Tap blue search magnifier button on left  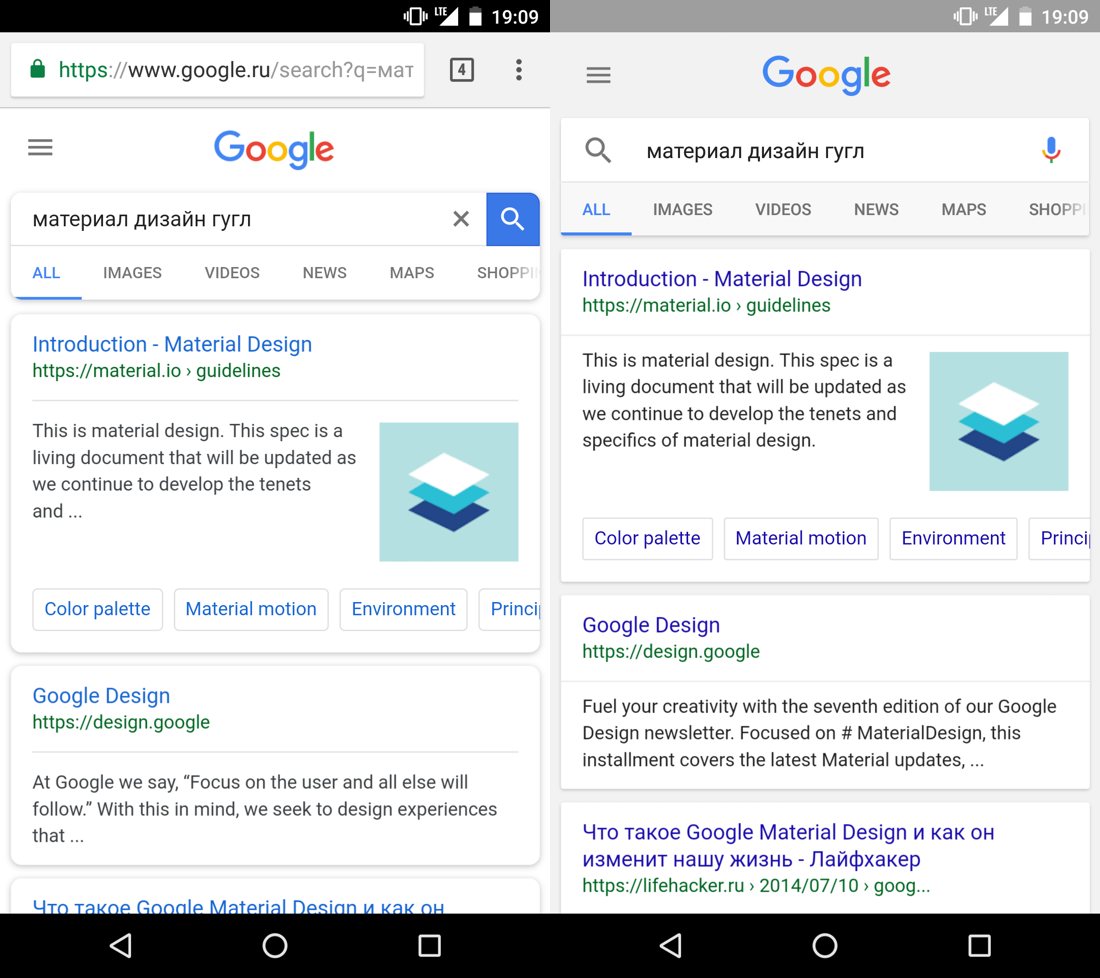pyautogui.click(x=513, y=219)
